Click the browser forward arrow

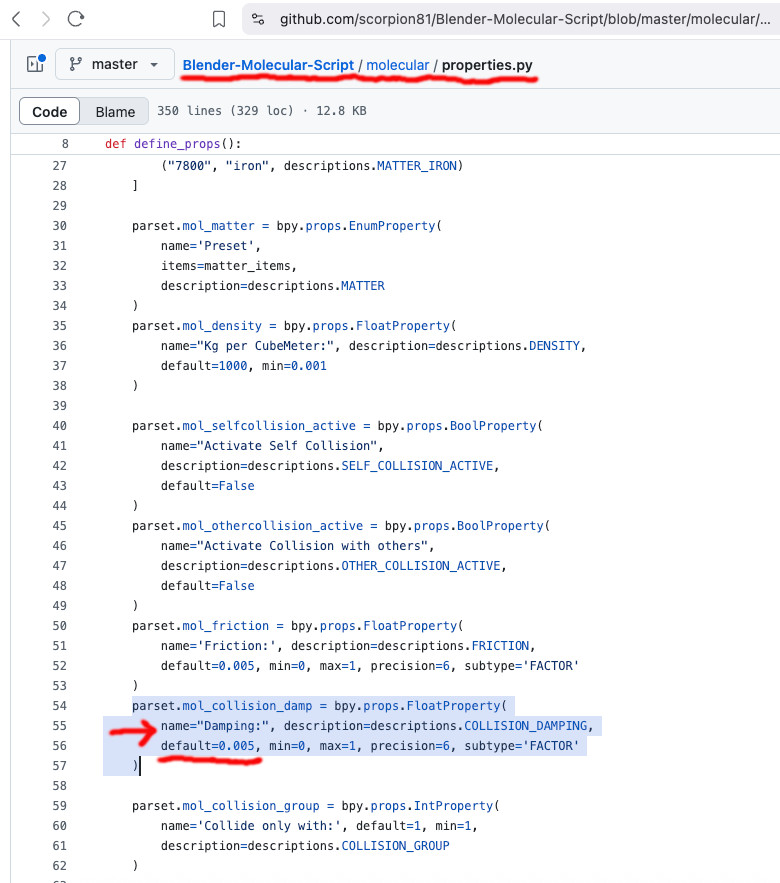[45, 19]
